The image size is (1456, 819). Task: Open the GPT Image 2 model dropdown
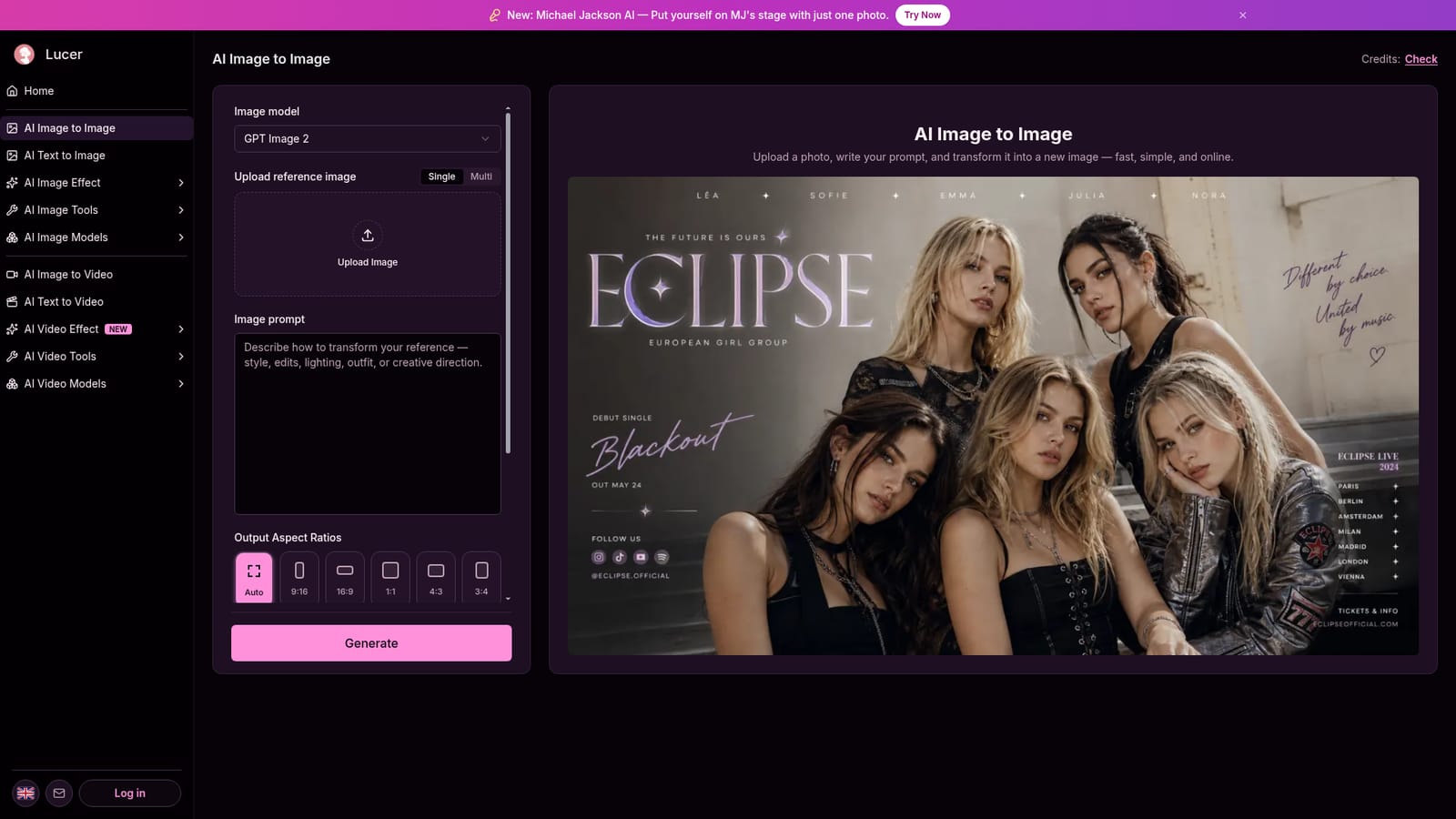pos(368,138)
